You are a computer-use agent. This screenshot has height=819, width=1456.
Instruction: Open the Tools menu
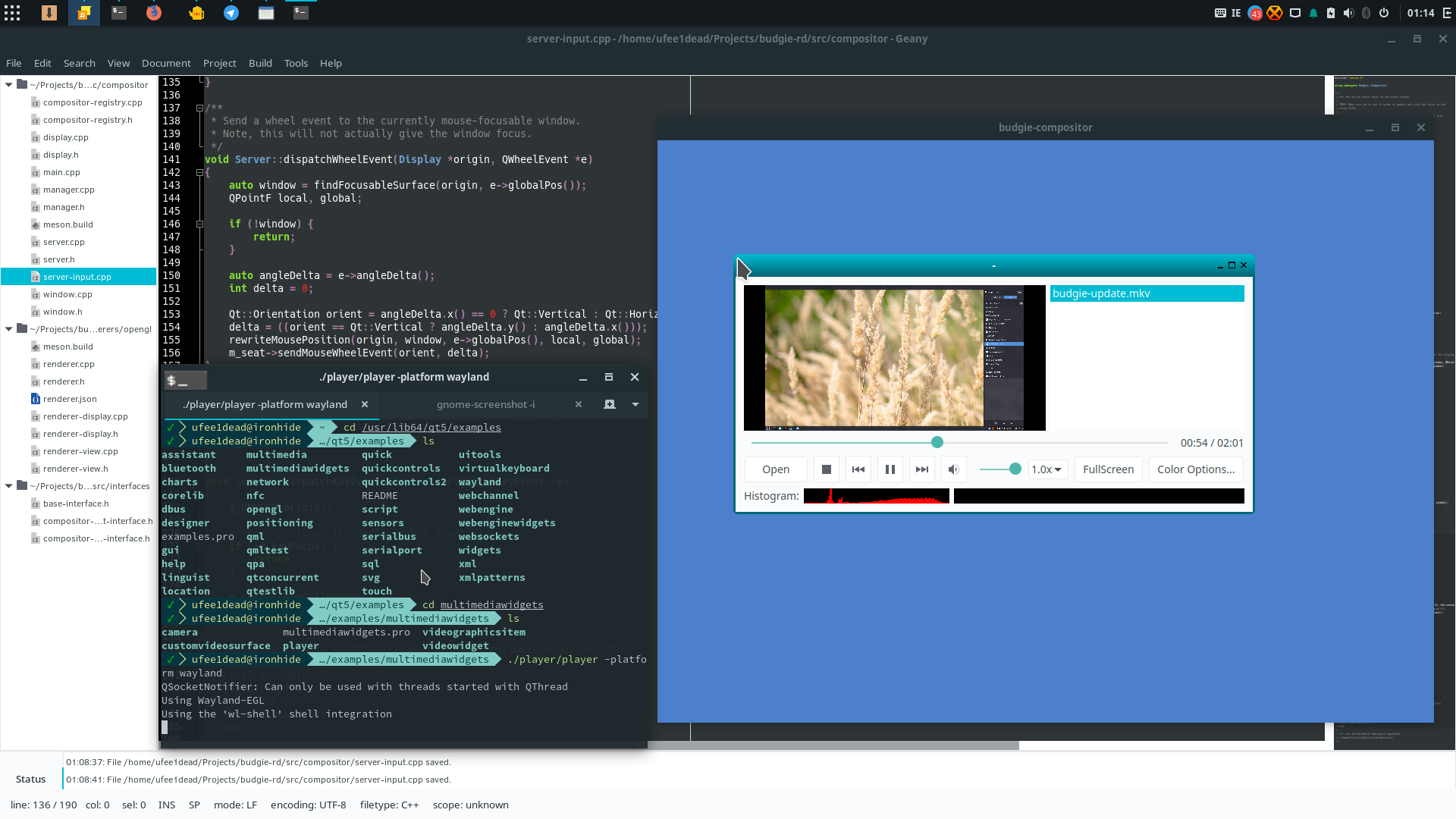(296, 63)
